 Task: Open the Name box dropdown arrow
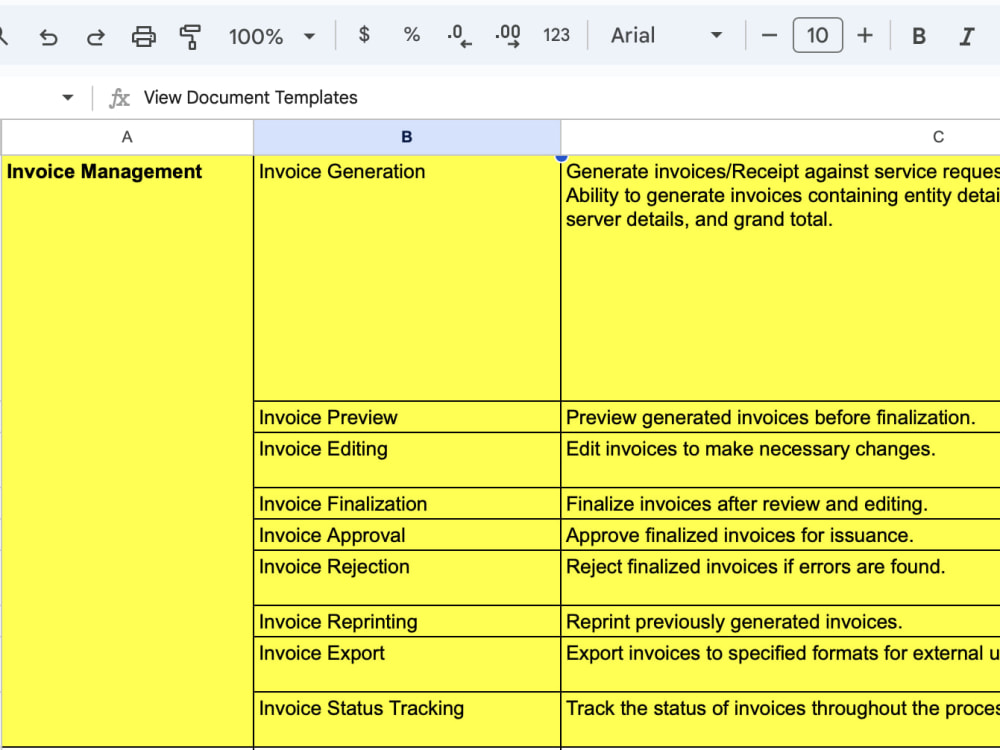[x=68, y=98]
